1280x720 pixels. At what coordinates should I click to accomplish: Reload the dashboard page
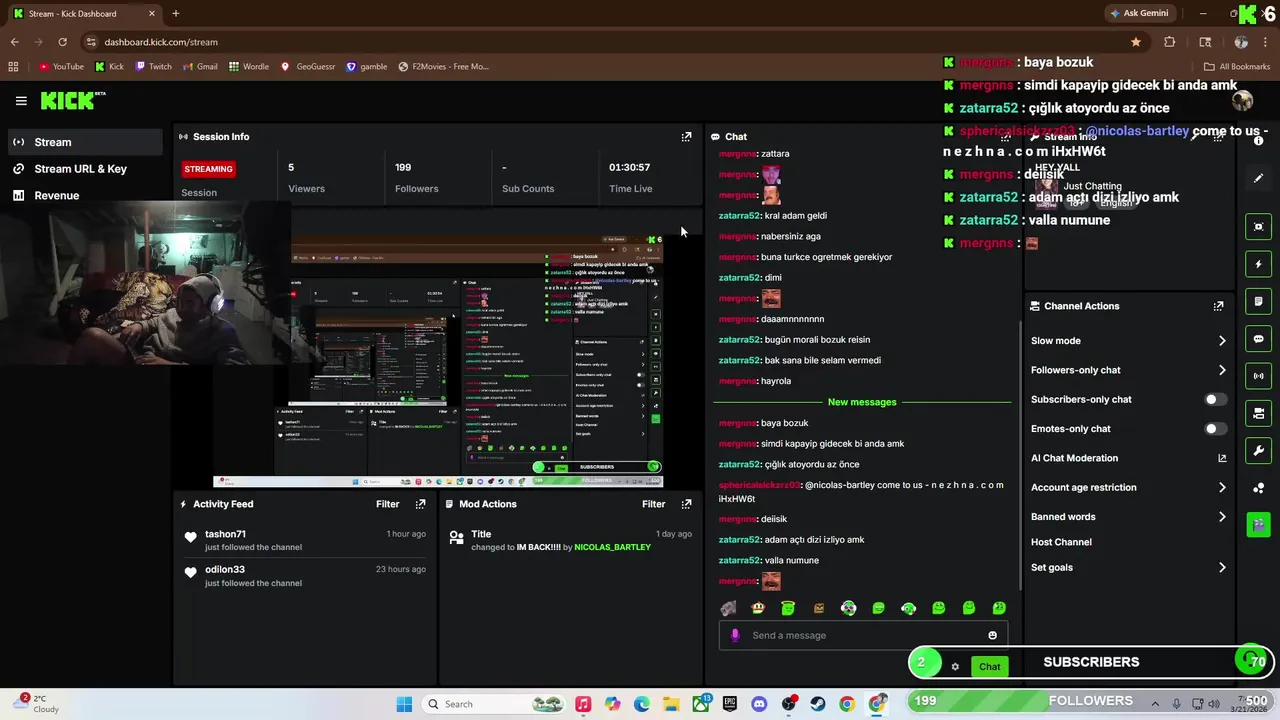click(62, 42)
